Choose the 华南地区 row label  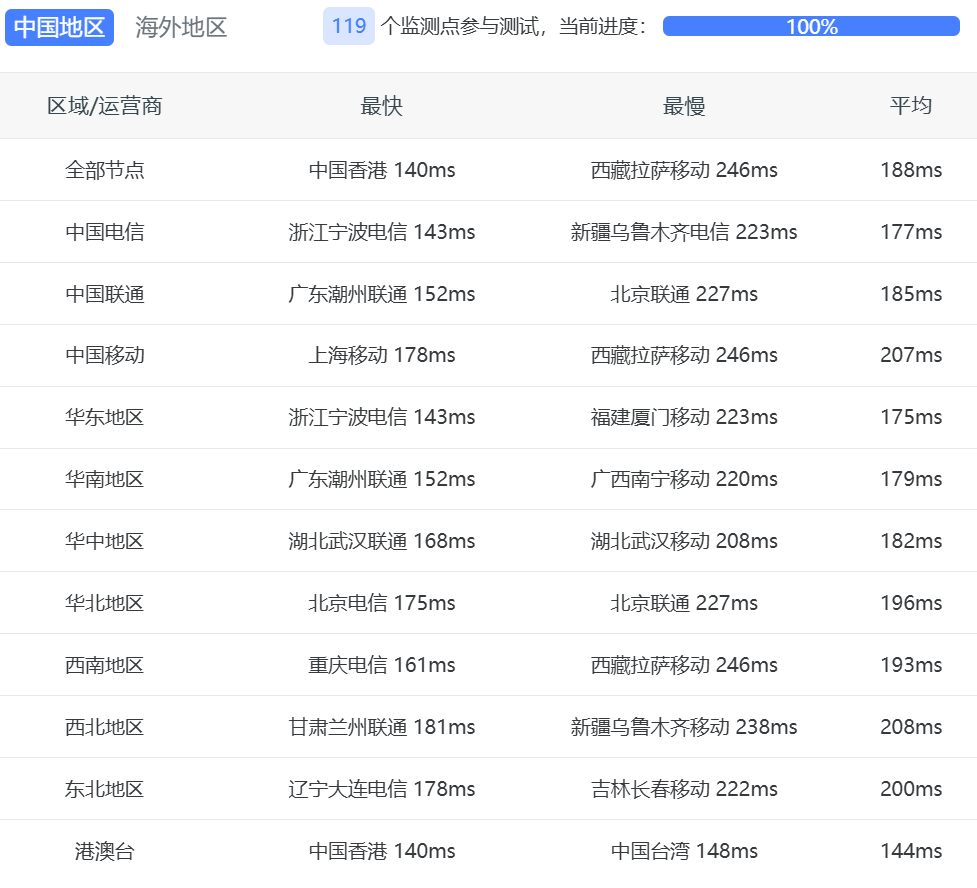coord(105,479)
